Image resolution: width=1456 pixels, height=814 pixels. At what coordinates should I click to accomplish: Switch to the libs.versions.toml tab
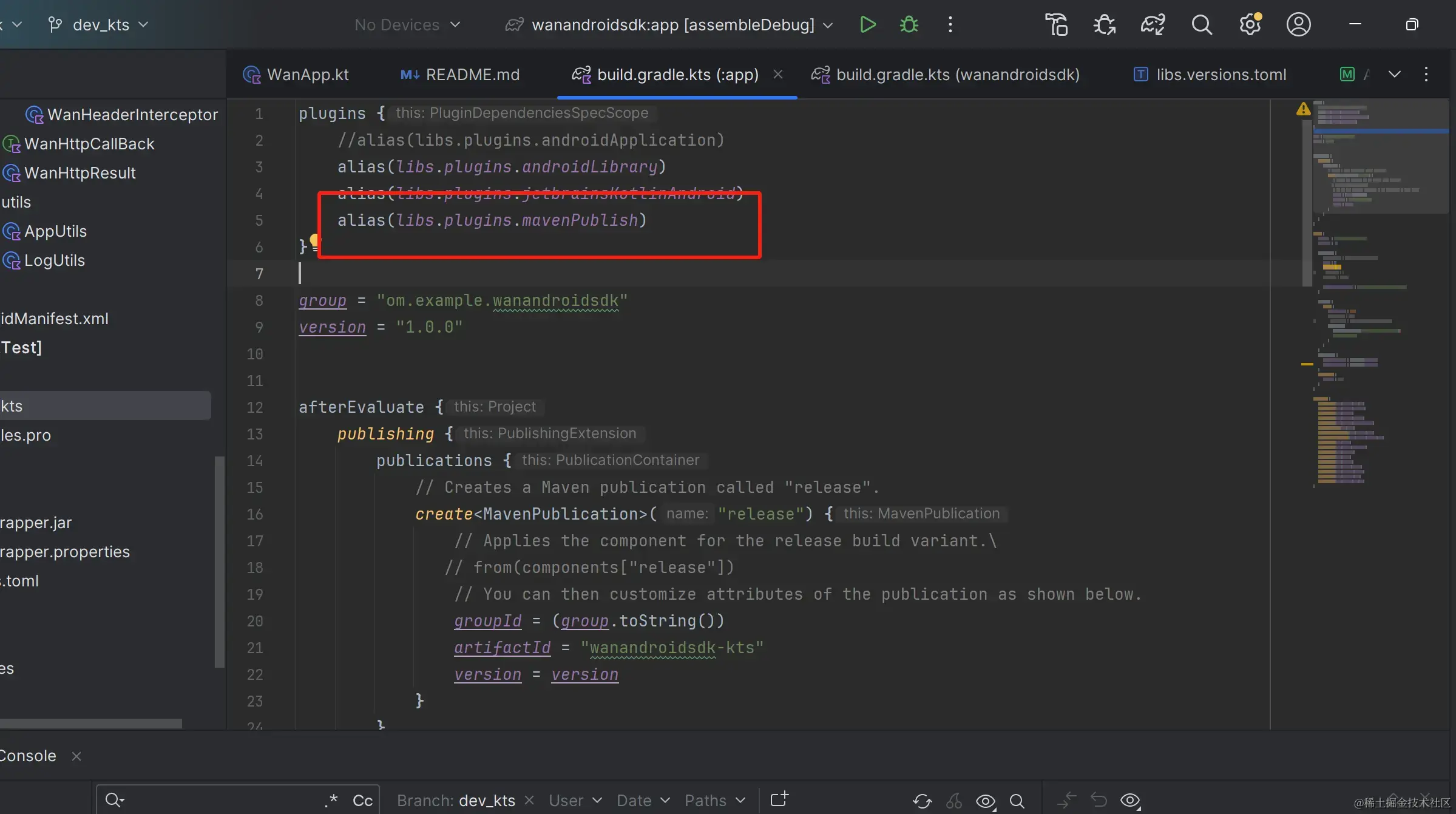[x=1221, y=75]
